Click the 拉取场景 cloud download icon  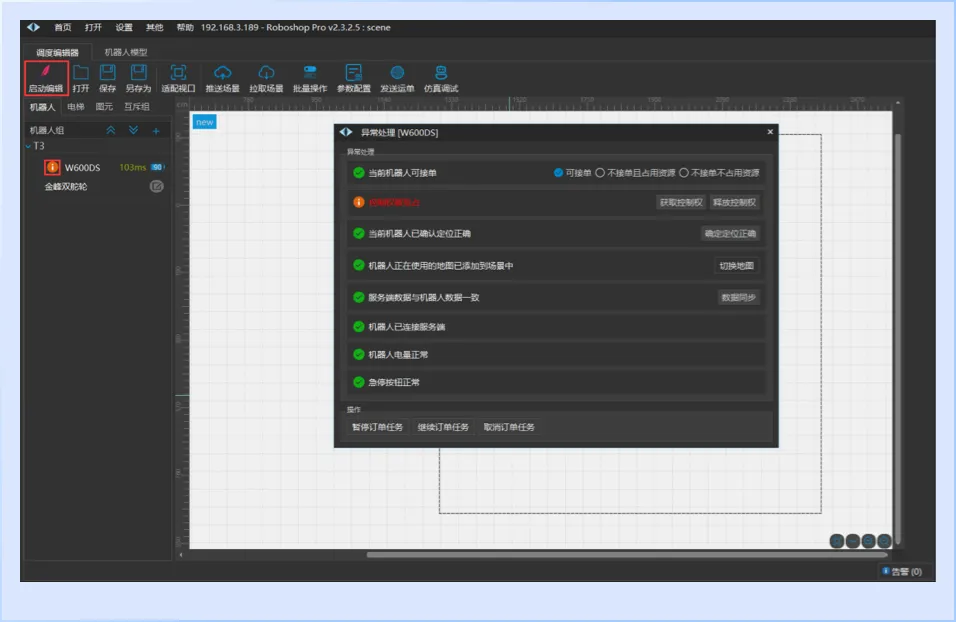pos(266,73)
